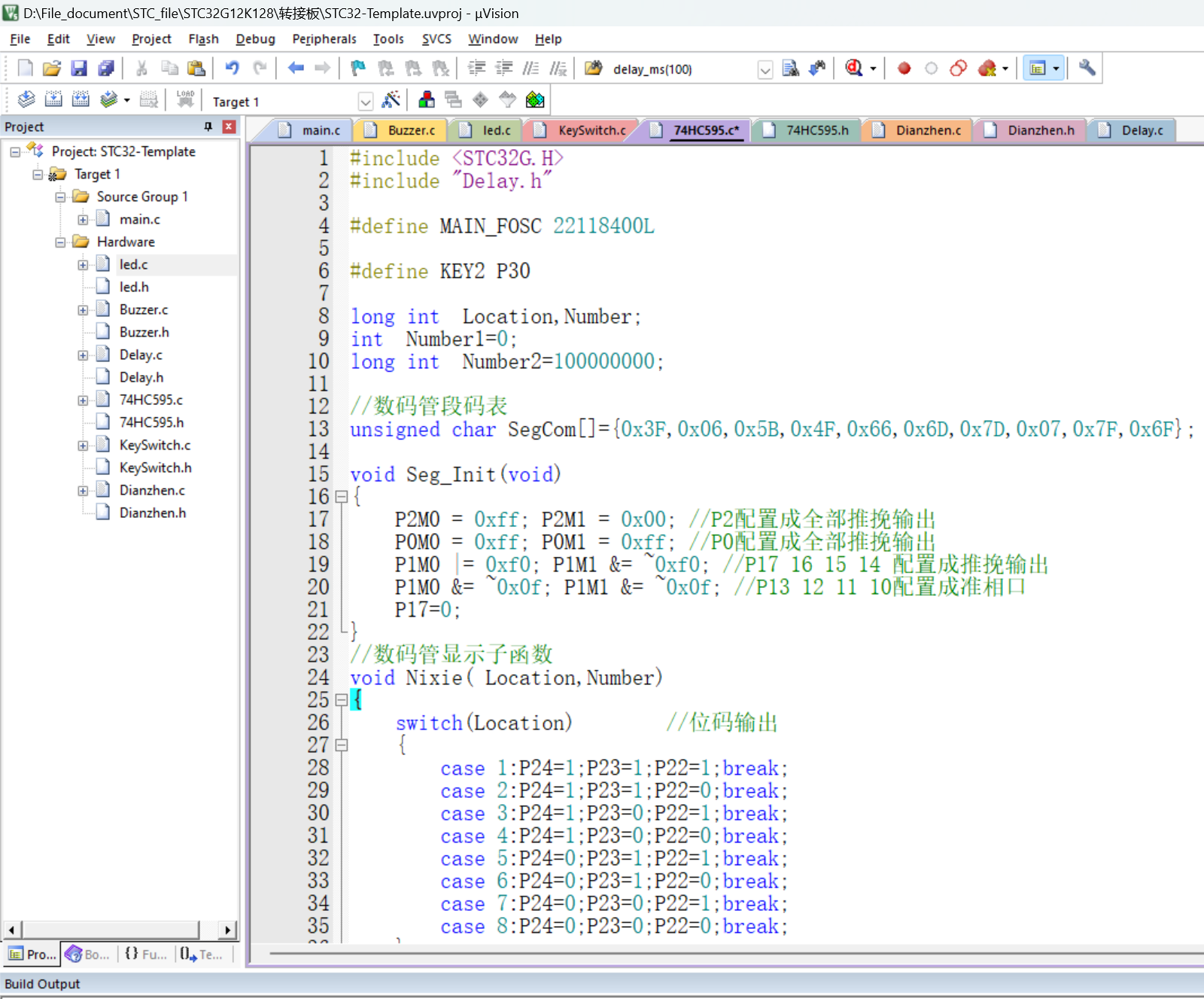Expand the main.c tree node
Viewport: 1204px width, 999px height.
pyautogui.click(x=83, y=220)
